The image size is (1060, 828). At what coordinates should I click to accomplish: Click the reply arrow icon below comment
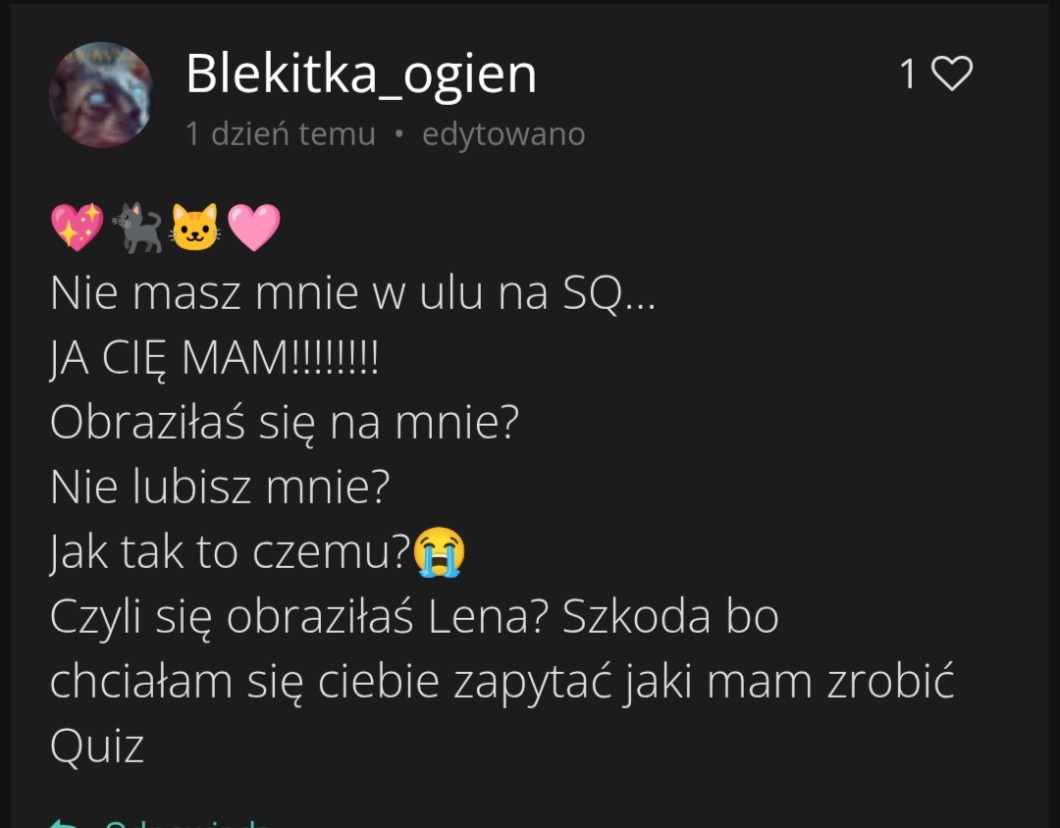(64, 823)
